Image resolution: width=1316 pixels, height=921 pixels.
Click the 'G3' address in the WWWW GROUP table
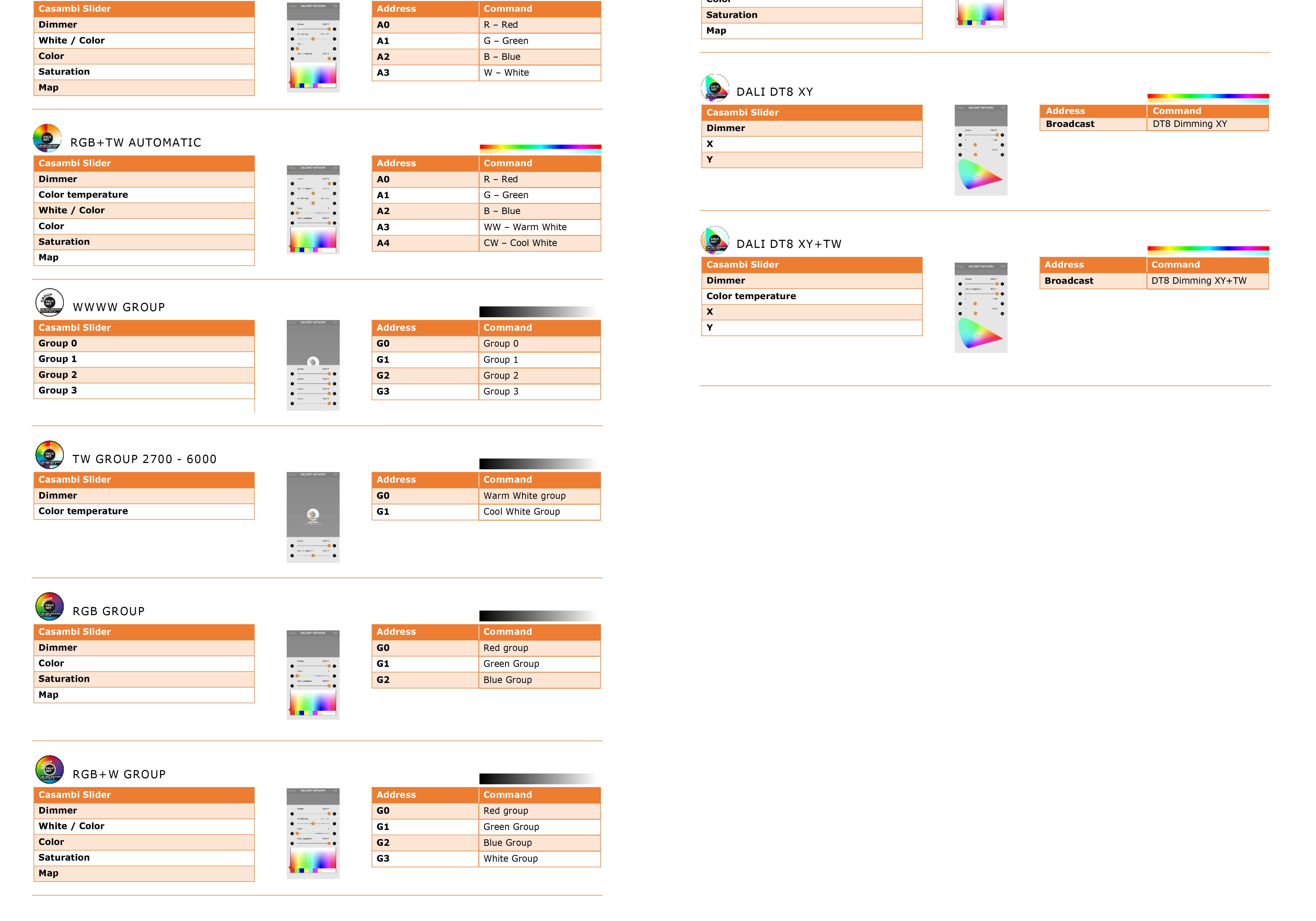tap(425, 392)
